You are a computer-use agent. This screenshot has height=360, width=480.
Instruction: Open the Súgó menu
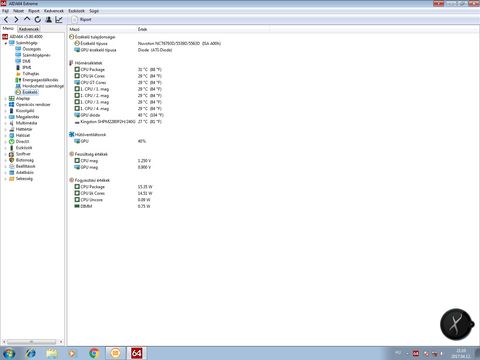94,11
